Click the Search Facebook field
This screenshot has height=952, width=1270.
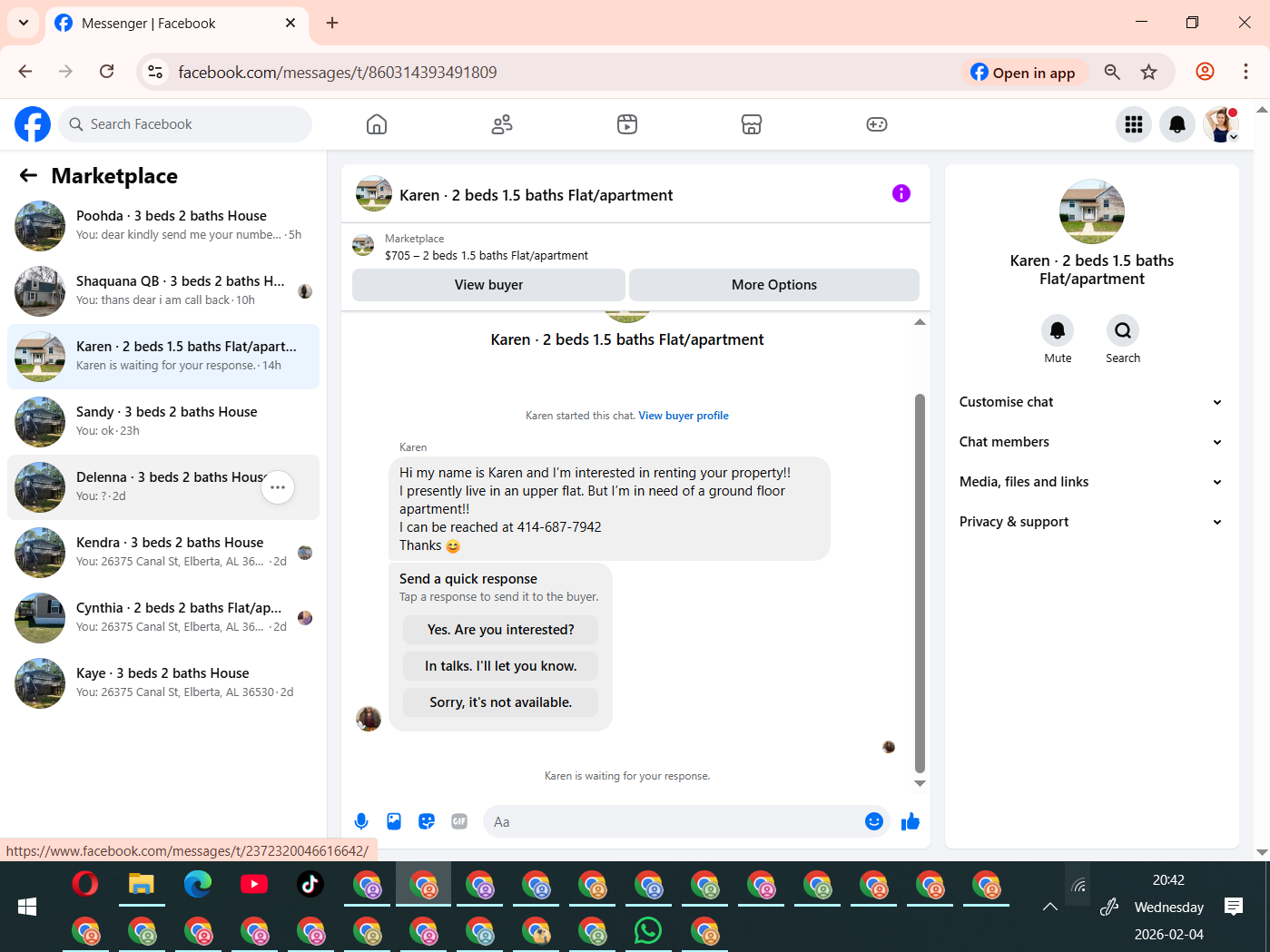[185, 124]
